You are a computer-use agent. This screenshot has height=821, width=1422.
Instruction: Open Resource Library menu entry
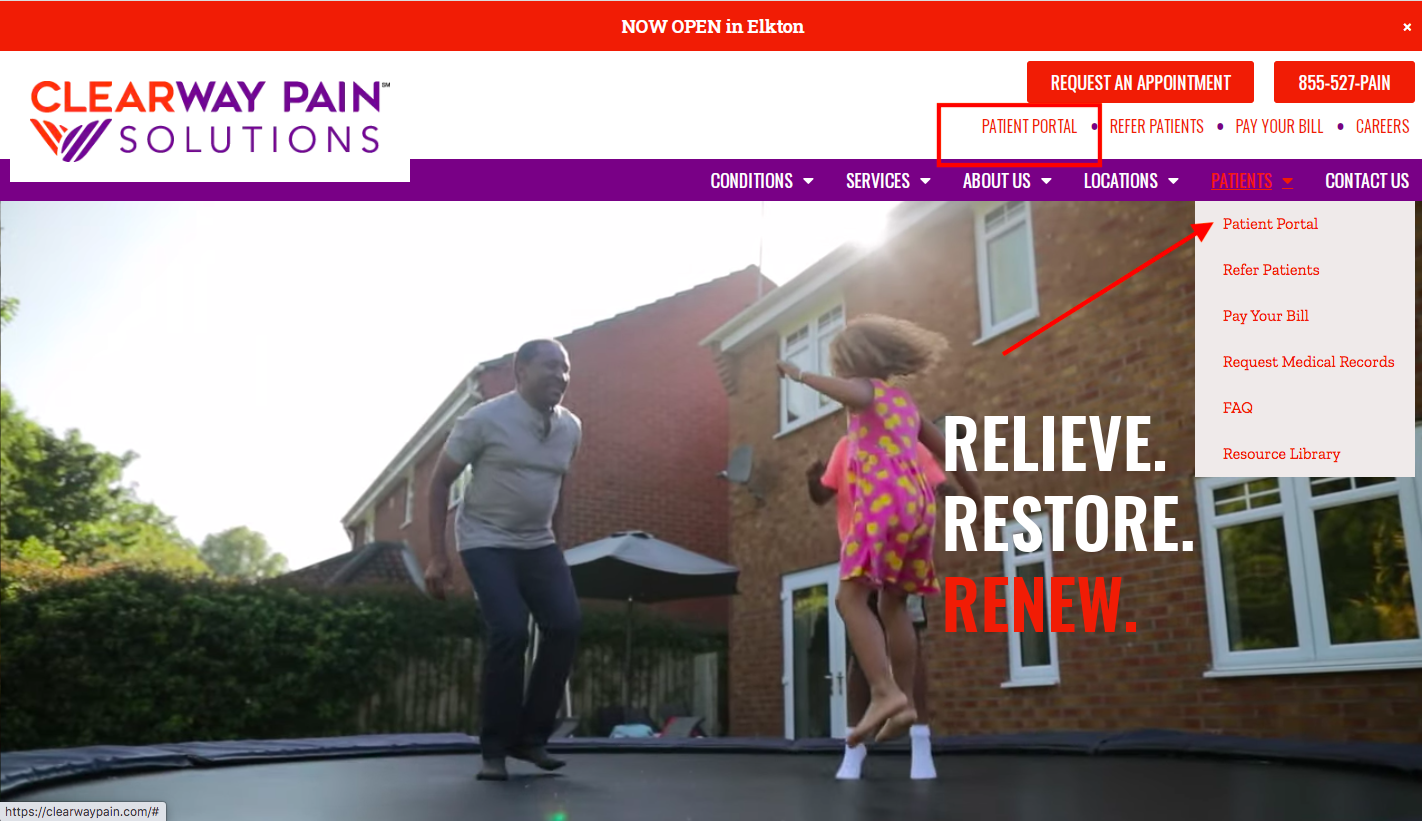[x=1281, y=454]
